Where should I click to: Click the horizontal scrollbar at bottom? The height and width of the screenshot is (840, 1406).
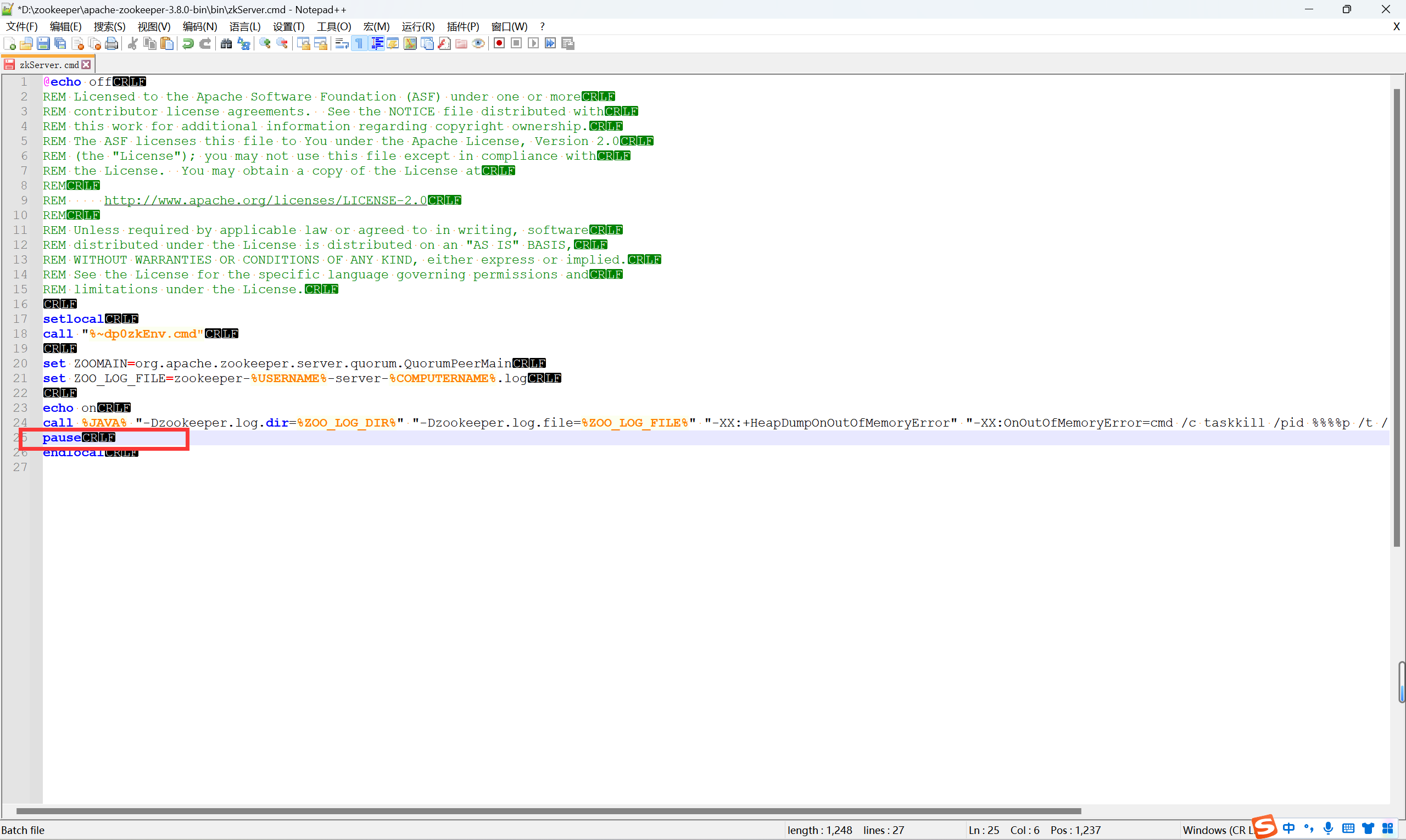tap(548, 810)
